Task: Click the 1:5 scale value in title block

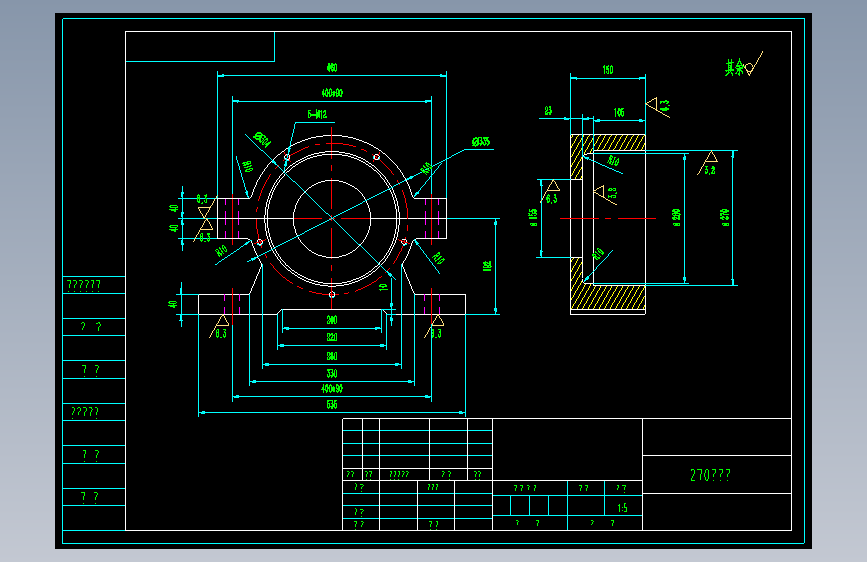Action: tap(623, 508)
